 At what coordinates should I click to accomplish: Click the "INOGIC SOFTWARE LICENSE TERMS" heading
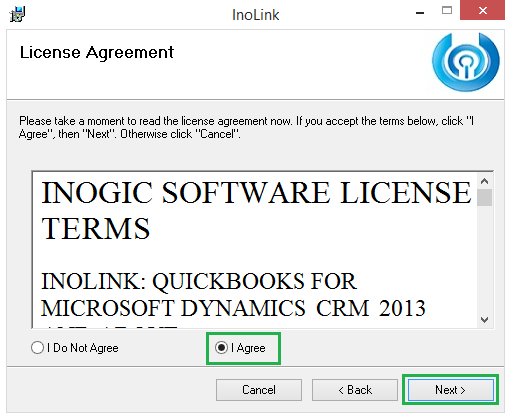256,211
